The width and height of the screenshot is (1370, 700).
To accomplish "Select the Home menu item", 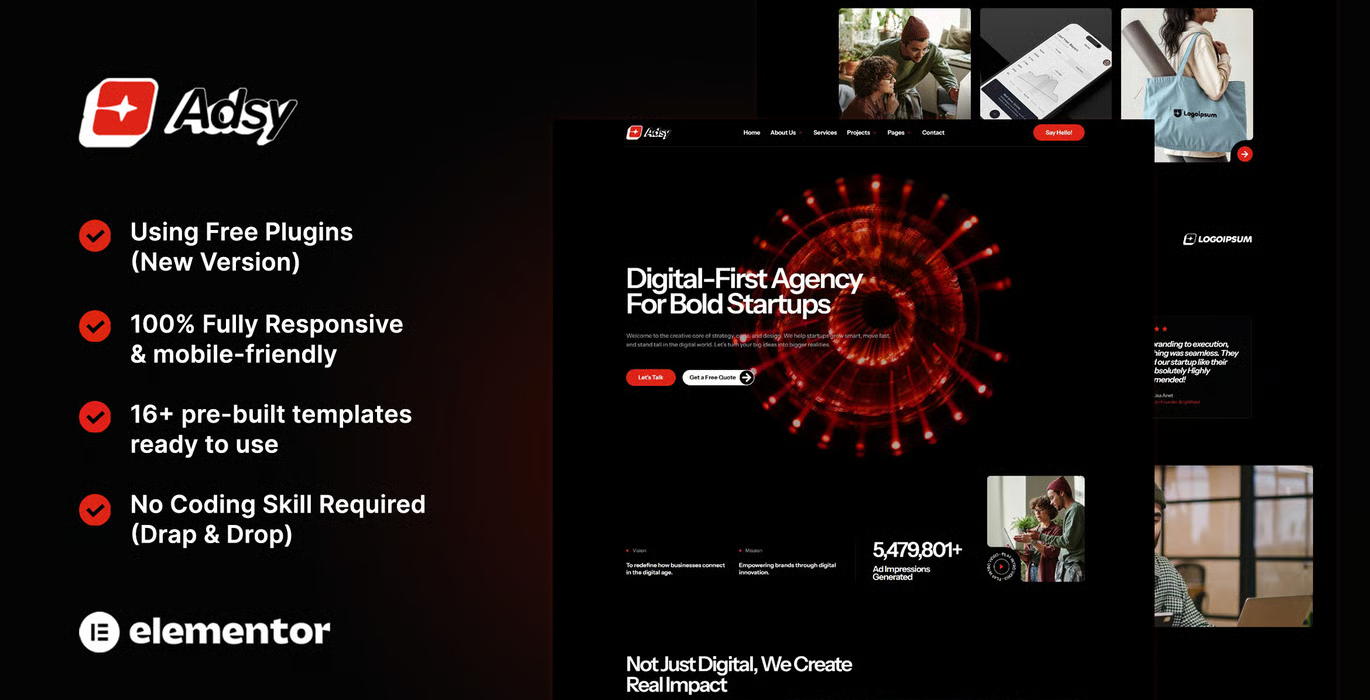I will [751, 132].
